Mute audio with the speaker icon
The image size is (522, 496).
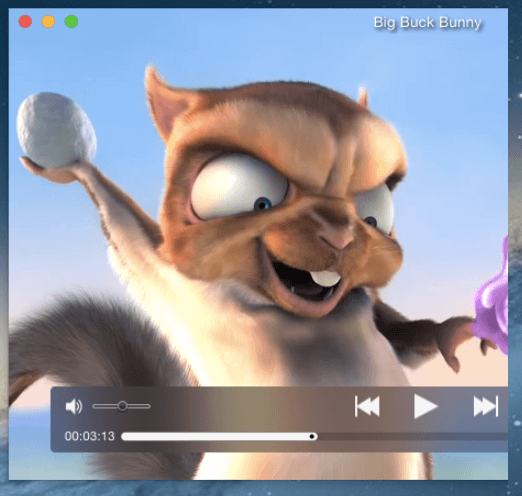click(74, 406)
